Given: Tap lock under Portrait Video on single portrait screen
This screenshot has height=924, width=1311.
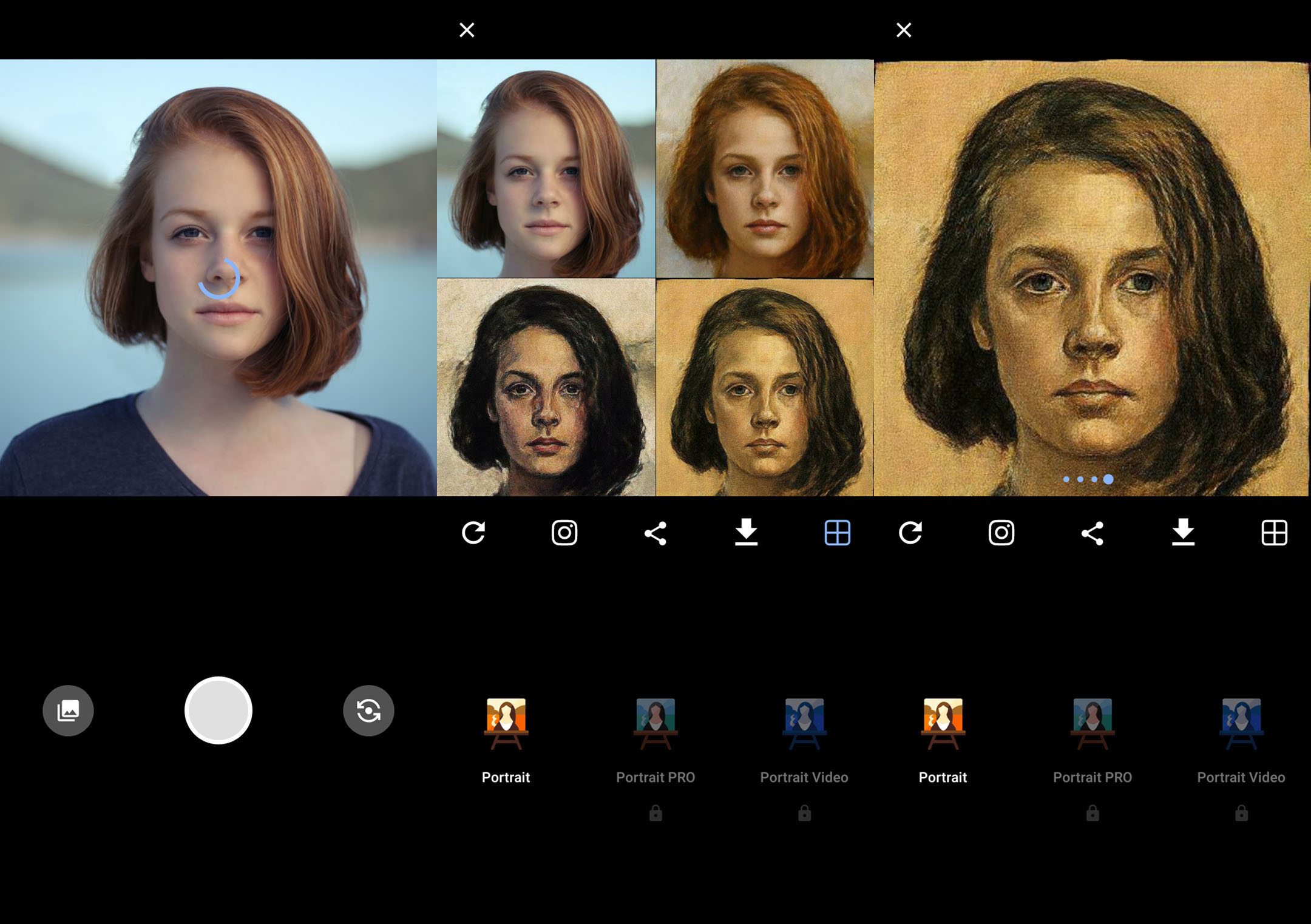Looking at the screenshot, I should (1242, 813).
